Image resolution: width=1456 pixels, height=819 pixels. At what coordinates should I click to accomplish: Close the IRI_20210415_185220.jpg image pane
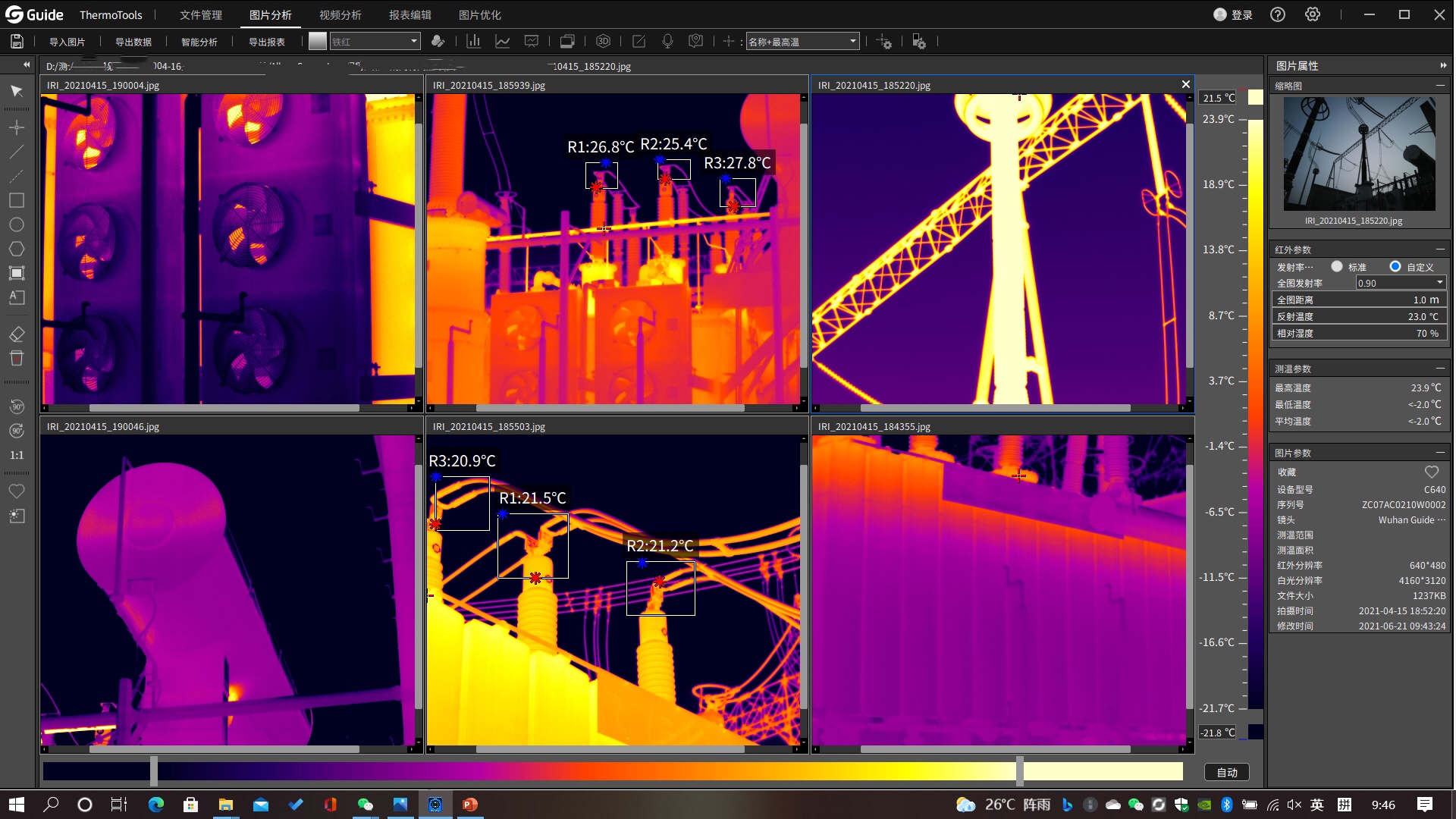[x=1186, y=84]
